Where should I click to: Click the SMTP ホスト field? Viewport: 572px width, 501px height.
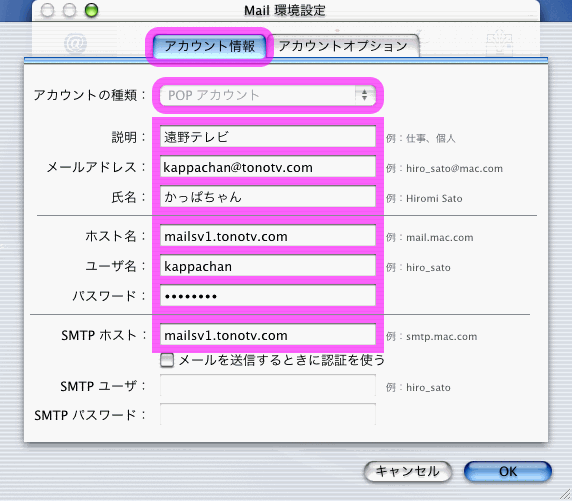(x=268, y=335)
